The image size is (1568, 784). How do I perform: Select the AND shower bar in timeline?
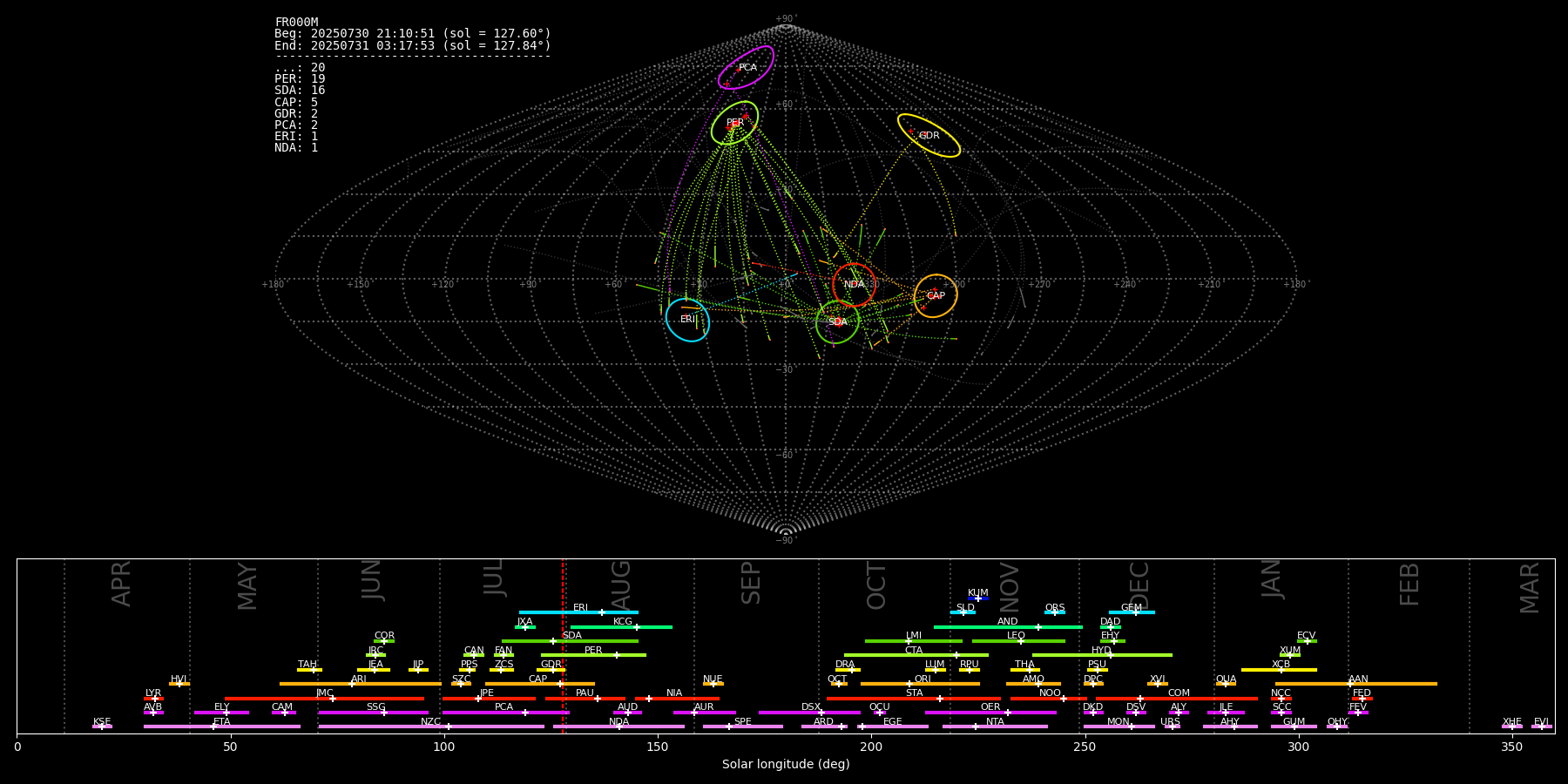click(1008, 627)
